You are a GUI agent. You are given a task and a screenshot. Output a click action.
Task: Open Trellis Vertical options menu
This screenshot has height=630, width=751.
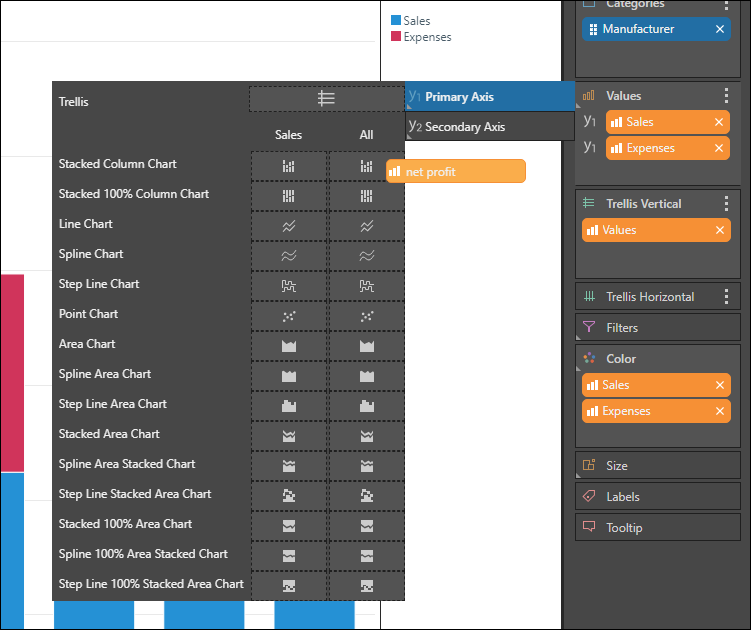[x=726, y=204]
